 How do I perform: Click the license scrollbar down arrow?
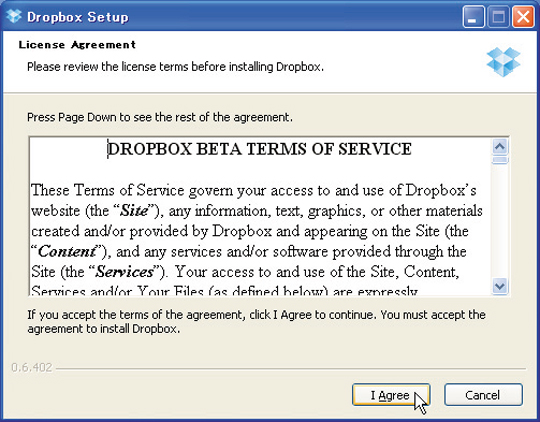[500, 286]
